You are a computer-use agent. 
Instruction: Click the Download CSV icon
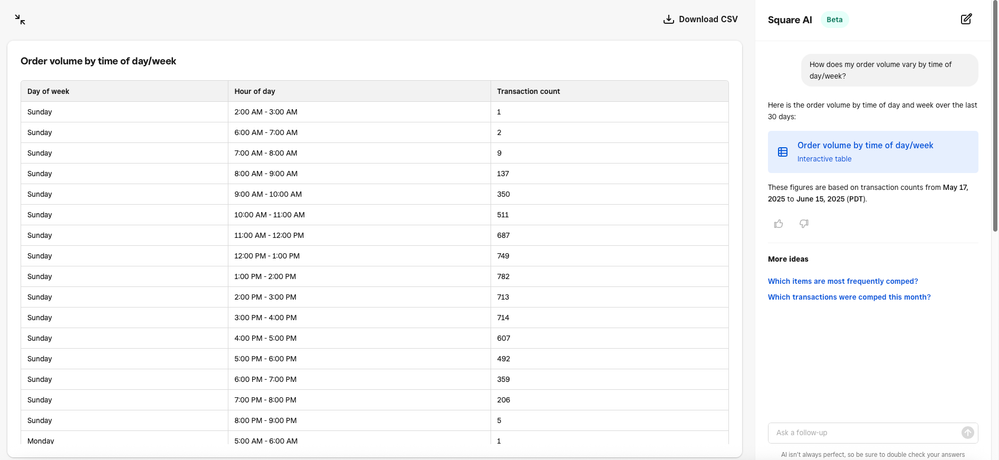pyautogui.click(x=669, y=19)
